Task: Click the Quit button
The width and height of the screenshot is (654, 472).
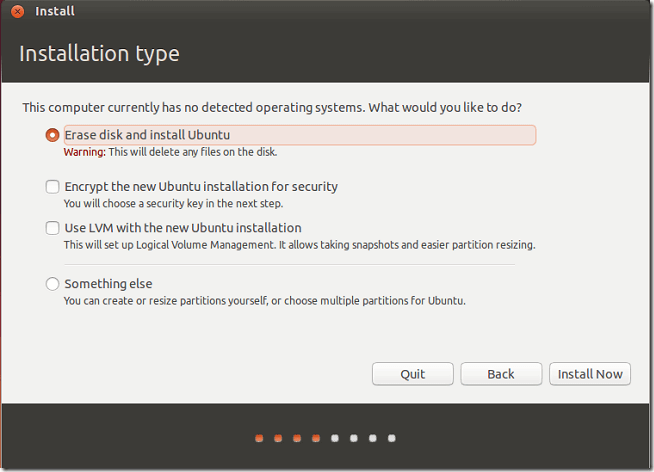Action: [413, 374]
